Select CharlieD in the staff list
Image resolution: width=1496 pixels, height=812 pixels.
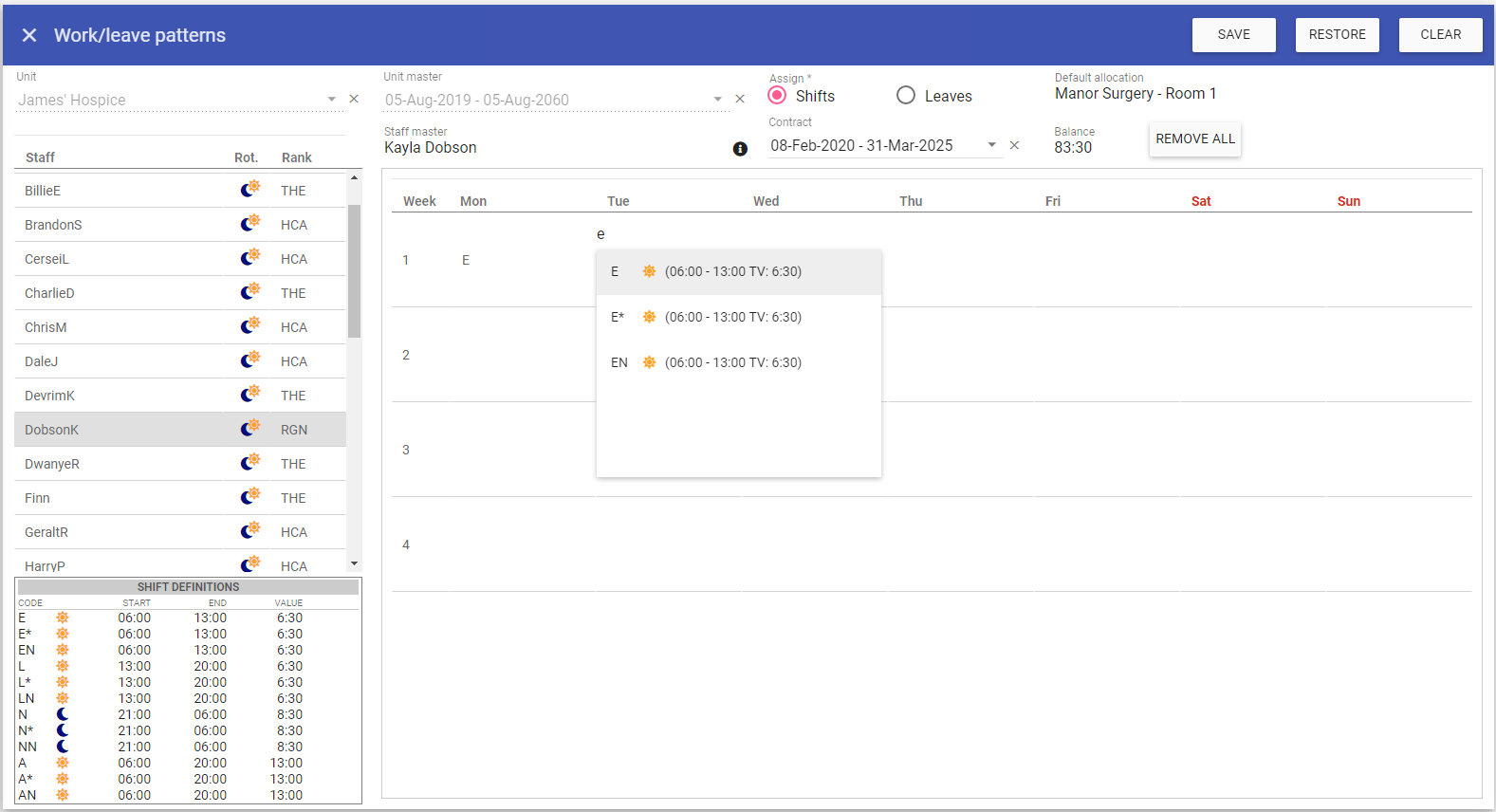pos(49,293)
